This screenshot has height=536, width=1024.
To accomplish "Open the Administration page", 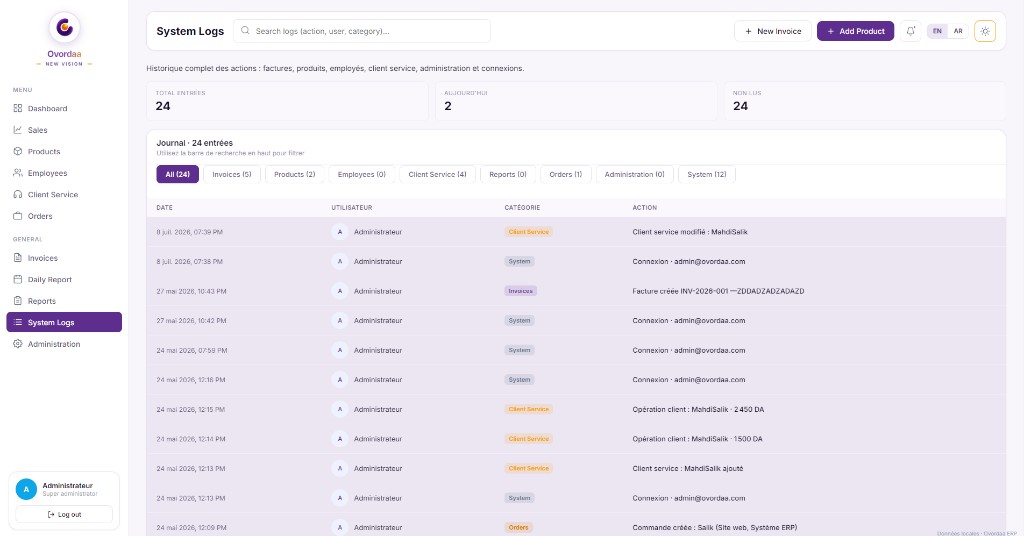I will point(64,344).
